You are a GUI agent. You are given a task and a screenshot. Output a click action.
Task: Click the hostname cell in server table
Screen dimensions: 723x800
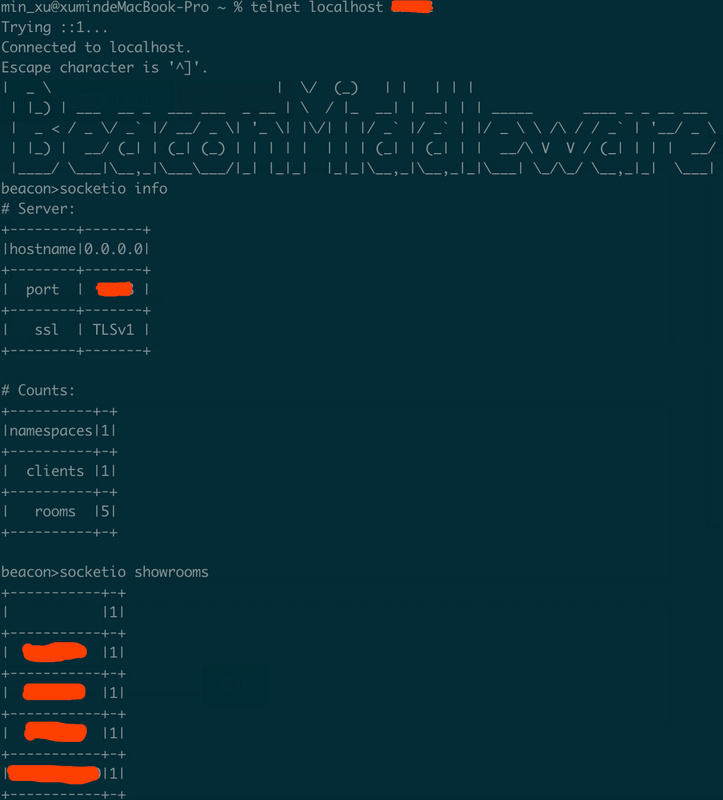pos(42,249)
